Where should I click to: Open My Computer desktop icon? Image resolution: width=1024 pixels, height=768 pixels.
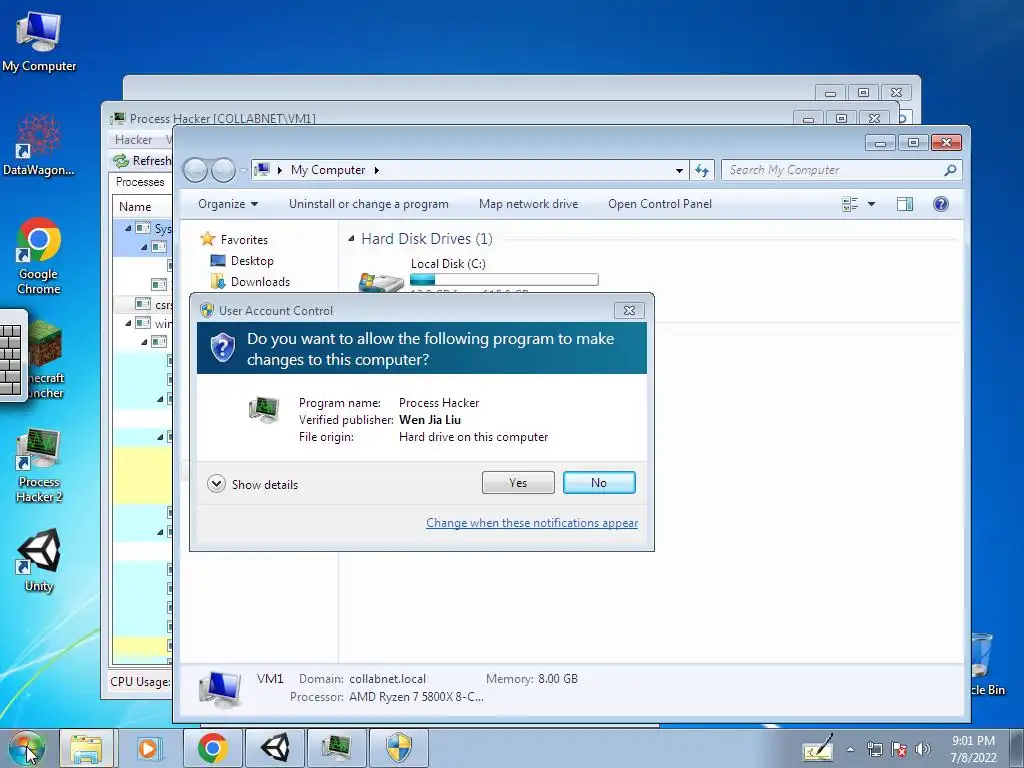39,40
